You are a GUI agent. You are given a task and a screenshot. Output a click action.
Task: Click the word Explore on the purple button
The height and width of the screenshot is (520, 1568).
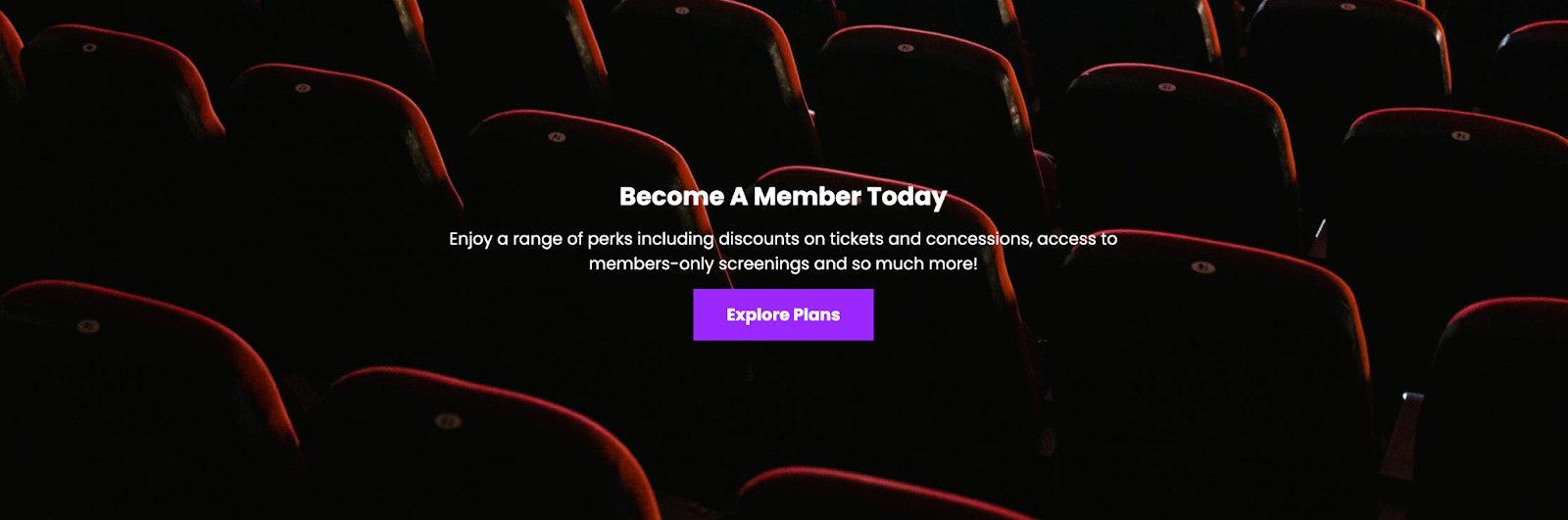tap(758, 315)
